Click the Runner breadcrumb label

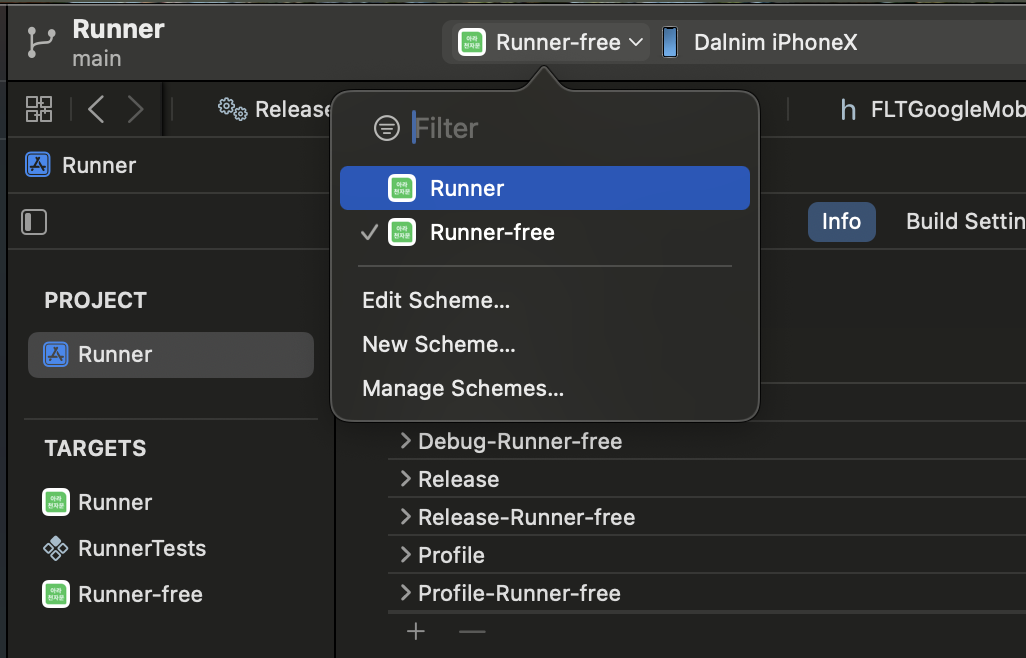pos(99,165)
